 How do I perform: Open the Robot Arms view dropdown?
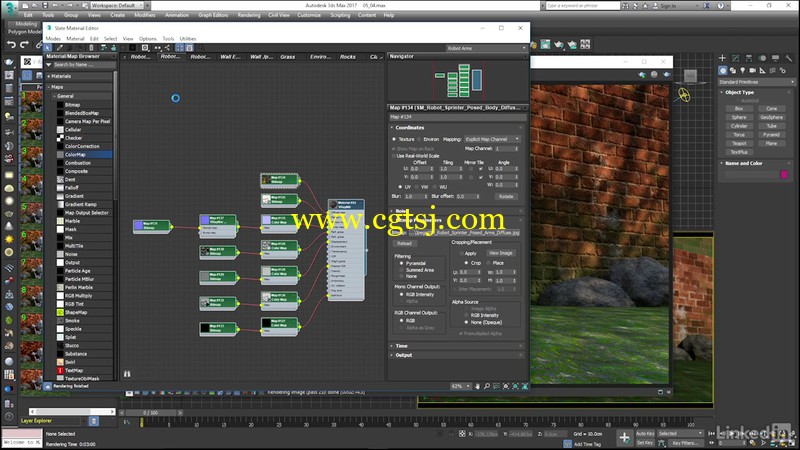[x=486, y=48]
